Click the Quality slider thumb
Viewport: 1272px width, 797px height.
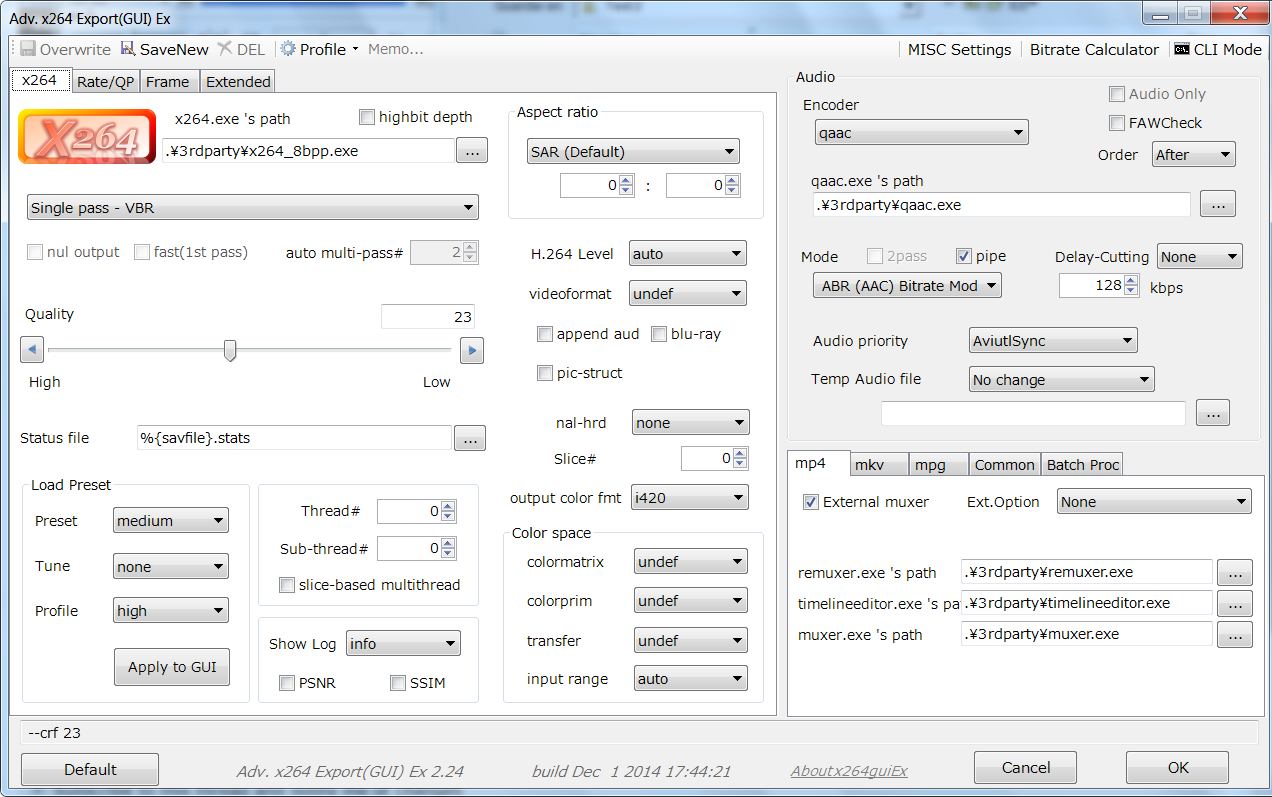click(x=230, y=350)
